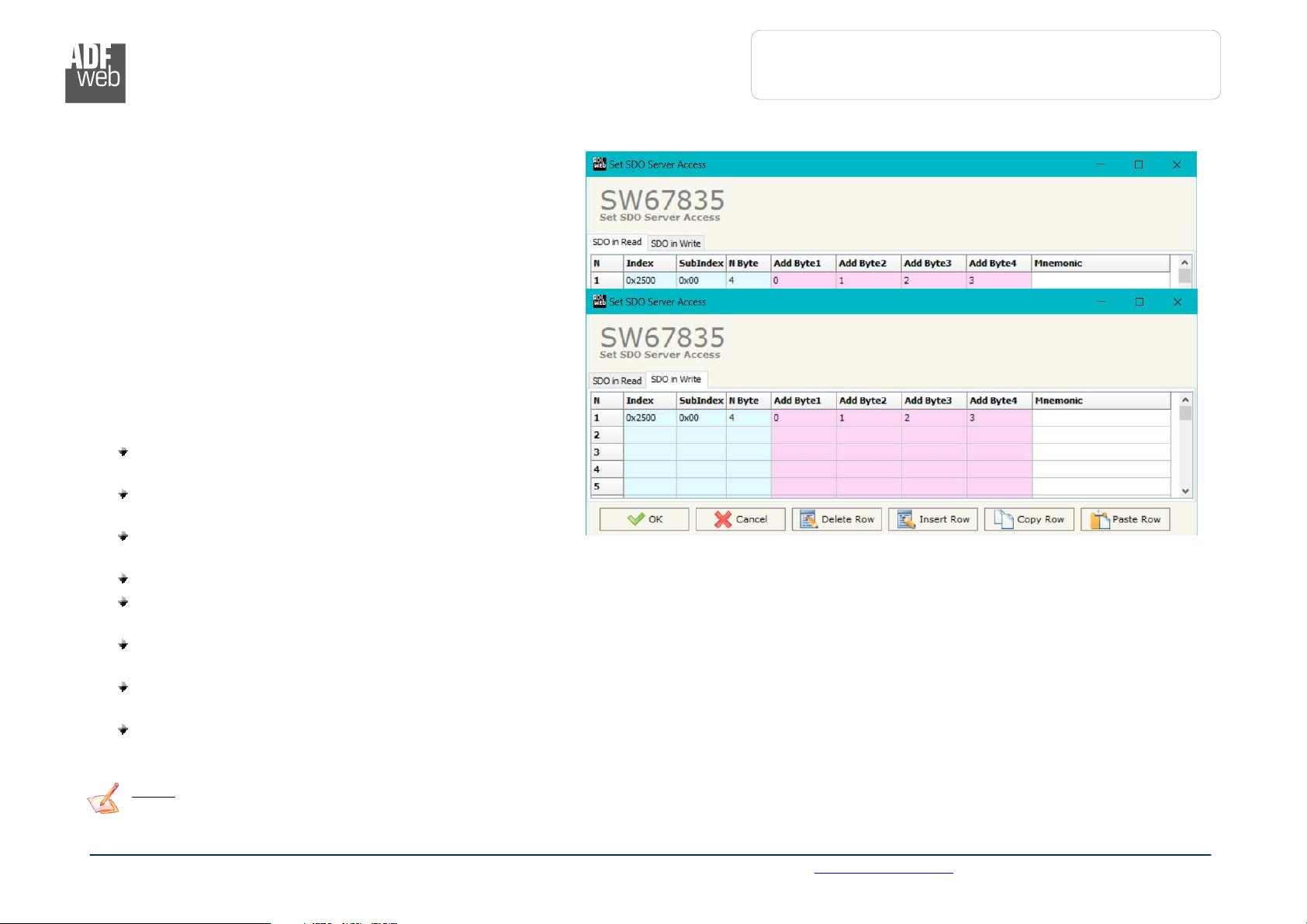Image resolution: width=1307 pixels, height=924 pixels.
Task: Click empty Index cell of row 2
Action: [x=650, y=434]
